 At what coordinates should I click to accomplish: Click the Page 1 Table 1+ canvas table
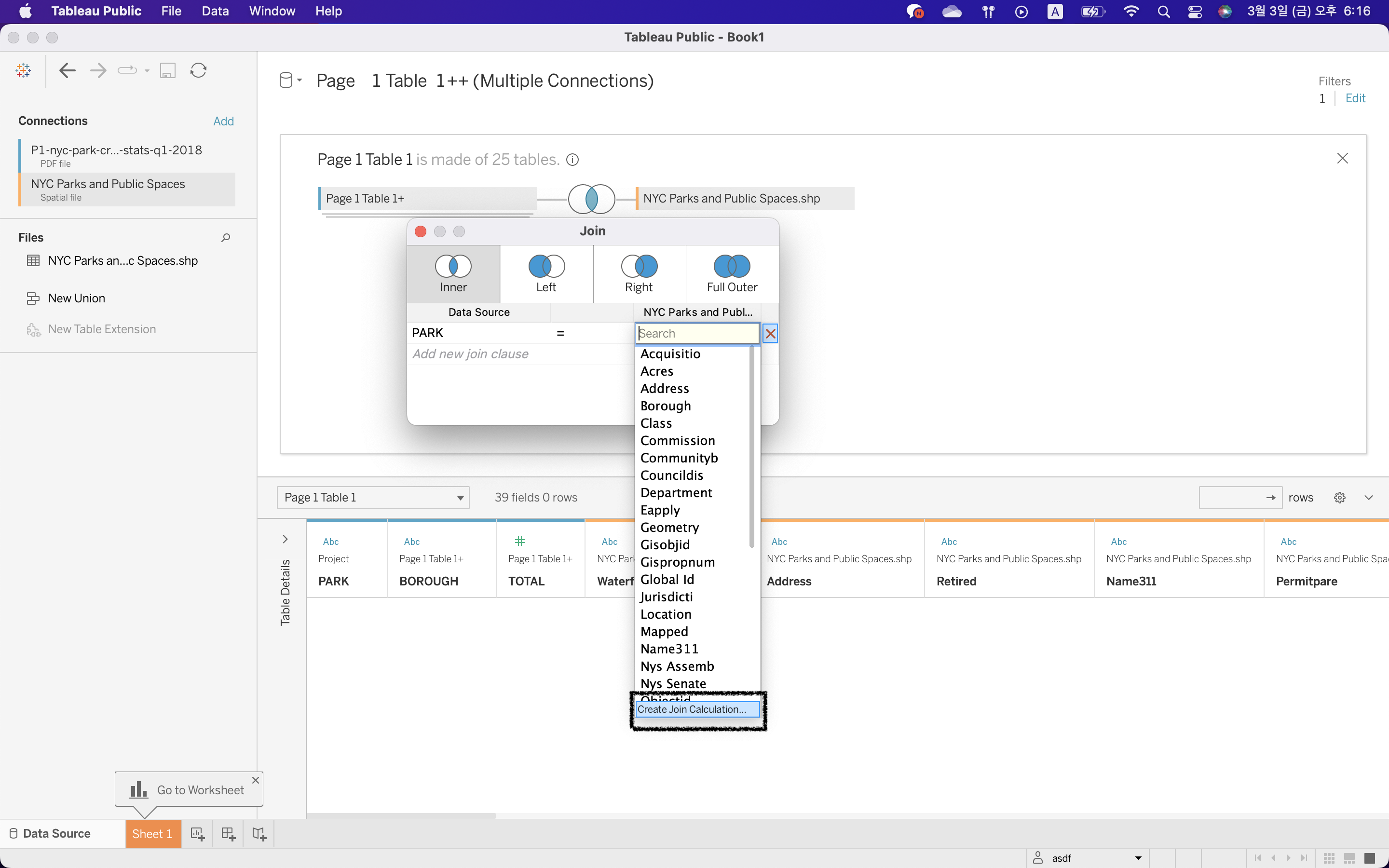coord(428,199)
